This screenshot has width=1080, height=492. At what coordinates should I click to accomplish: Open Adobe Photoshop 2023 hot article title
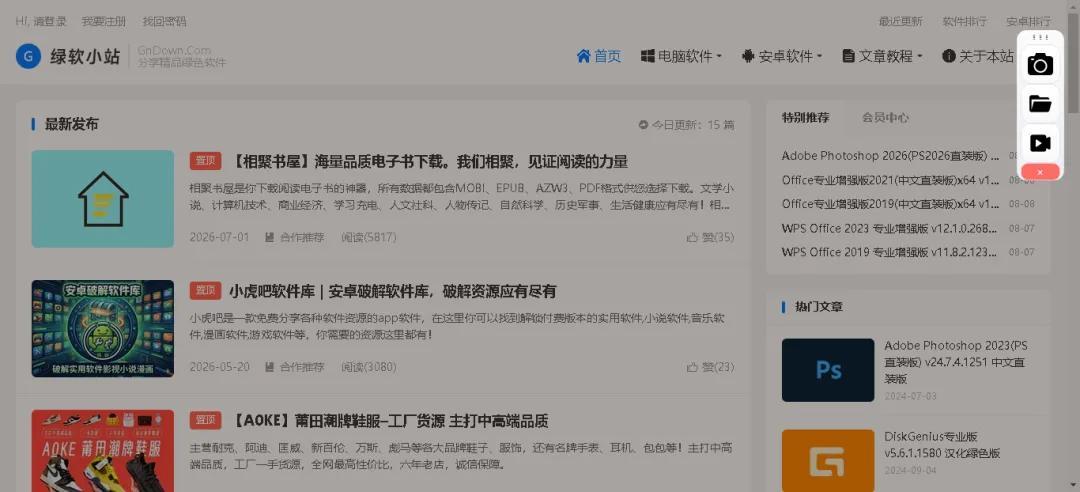point(955,362)
